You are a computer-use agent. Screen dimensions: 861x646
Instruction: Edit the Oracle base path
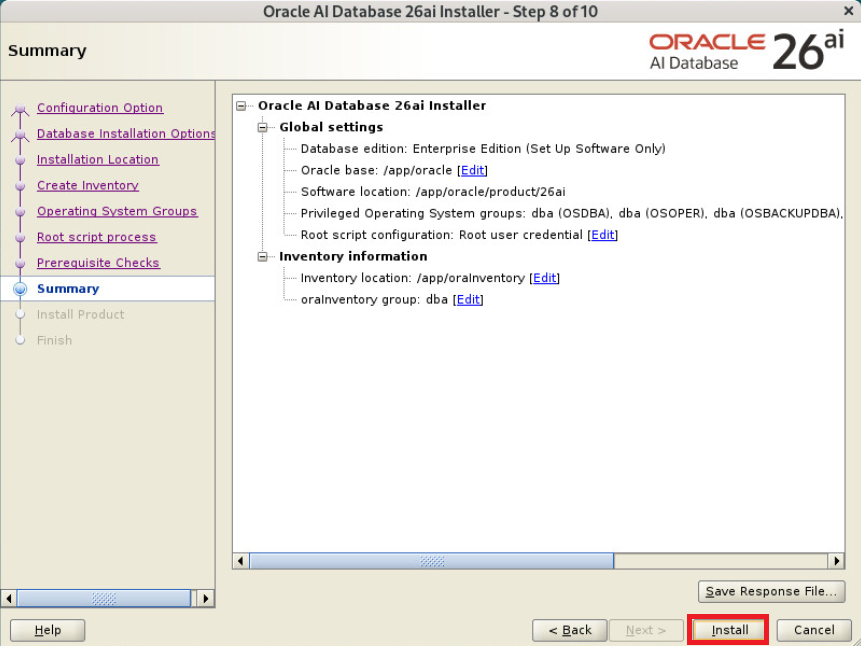[472, 170]
